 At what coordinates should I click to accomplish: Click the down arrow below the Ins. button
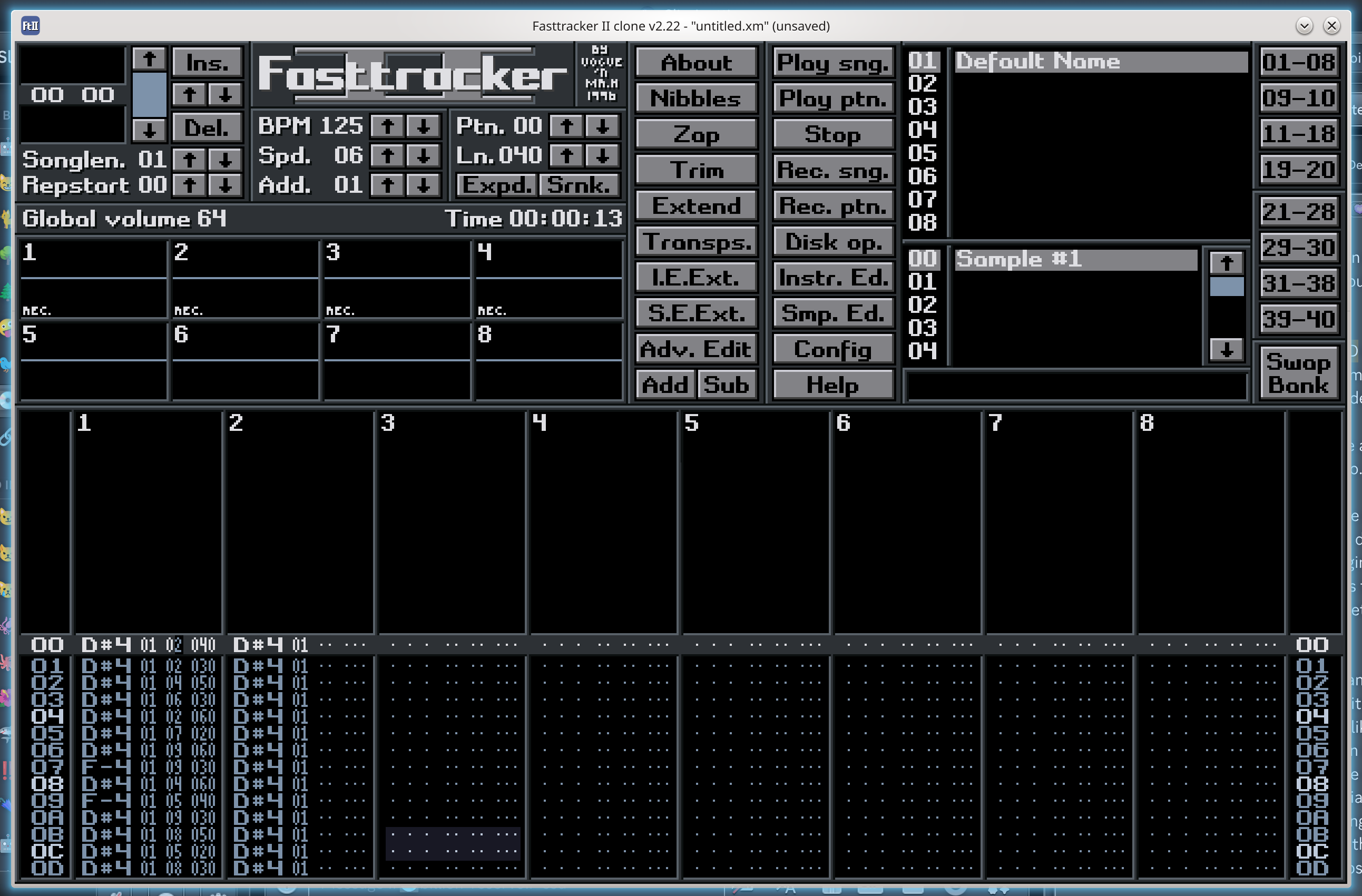tap(225, 95)
